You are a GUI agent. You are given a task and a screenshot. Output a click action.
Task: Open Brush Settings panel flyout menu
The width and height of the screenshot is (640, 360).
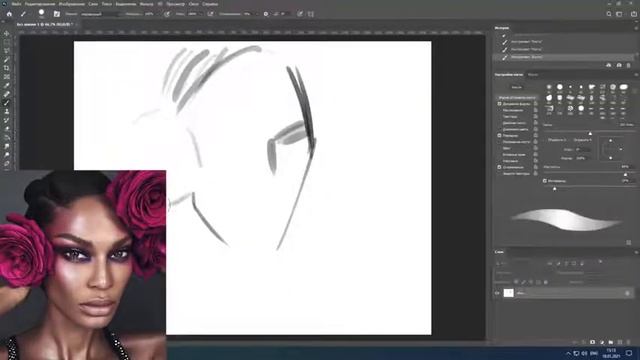click(x=636, y=75)
